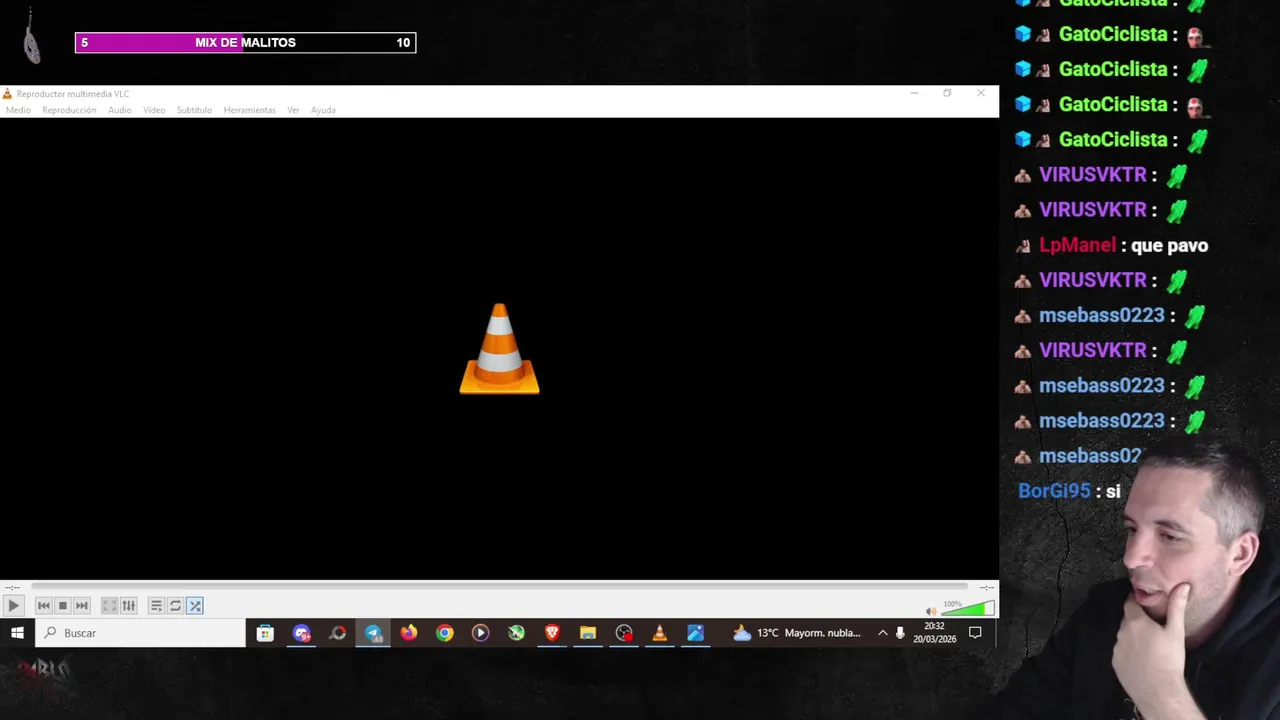The height and width of the screenshot is (720, 1280).
Task: Open the Reproducción menu
Action: 69,110
